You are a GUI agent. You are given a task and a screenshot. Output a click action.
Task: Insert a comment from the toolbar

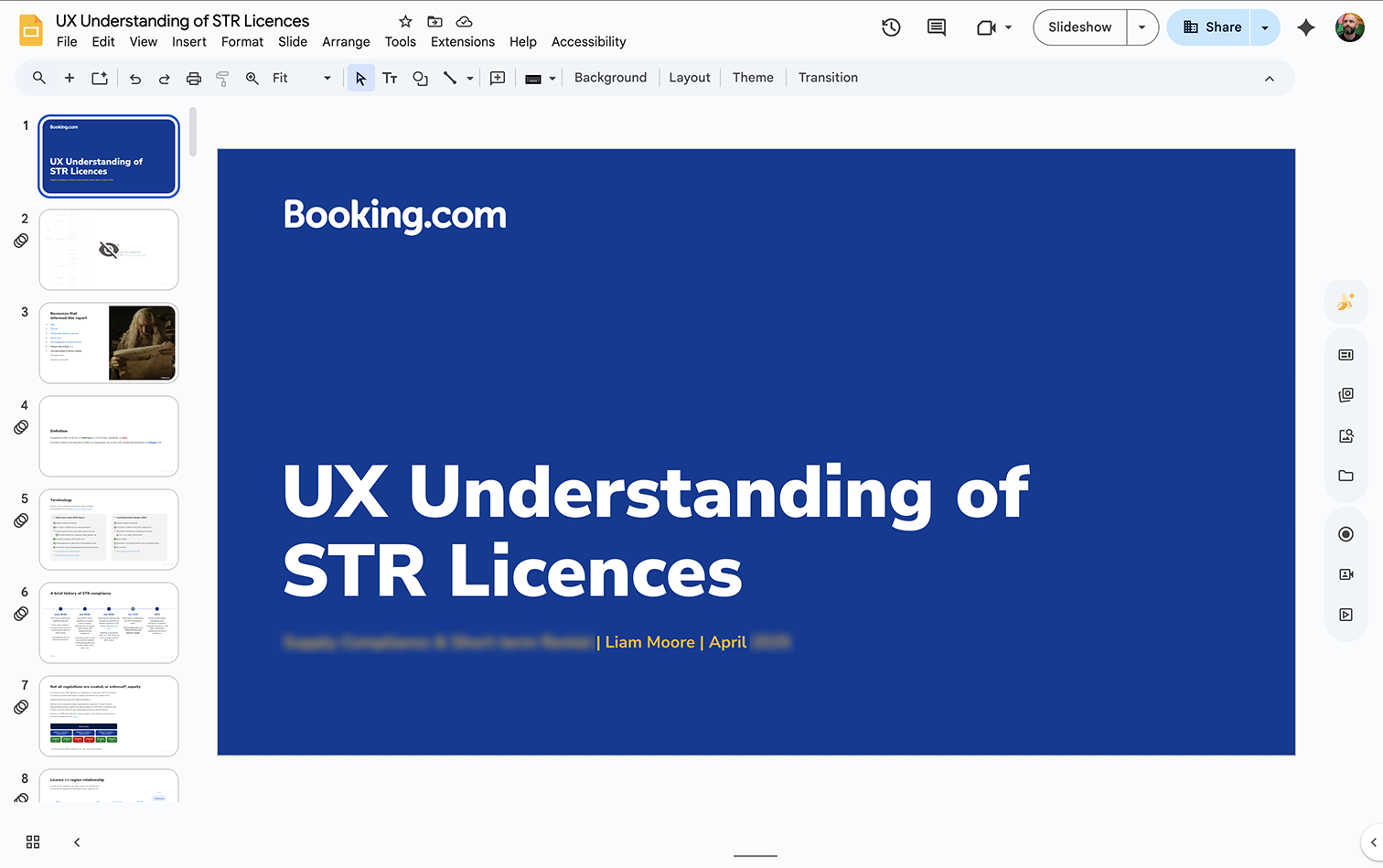[497, 78]
